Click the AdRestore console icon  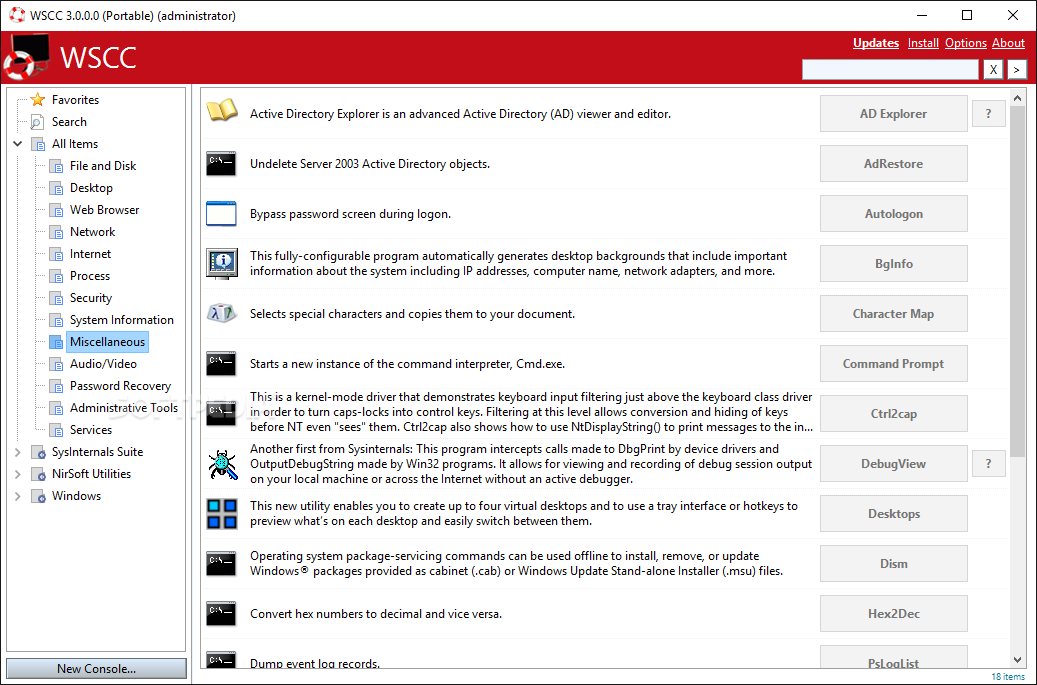[x=221, y=164]
